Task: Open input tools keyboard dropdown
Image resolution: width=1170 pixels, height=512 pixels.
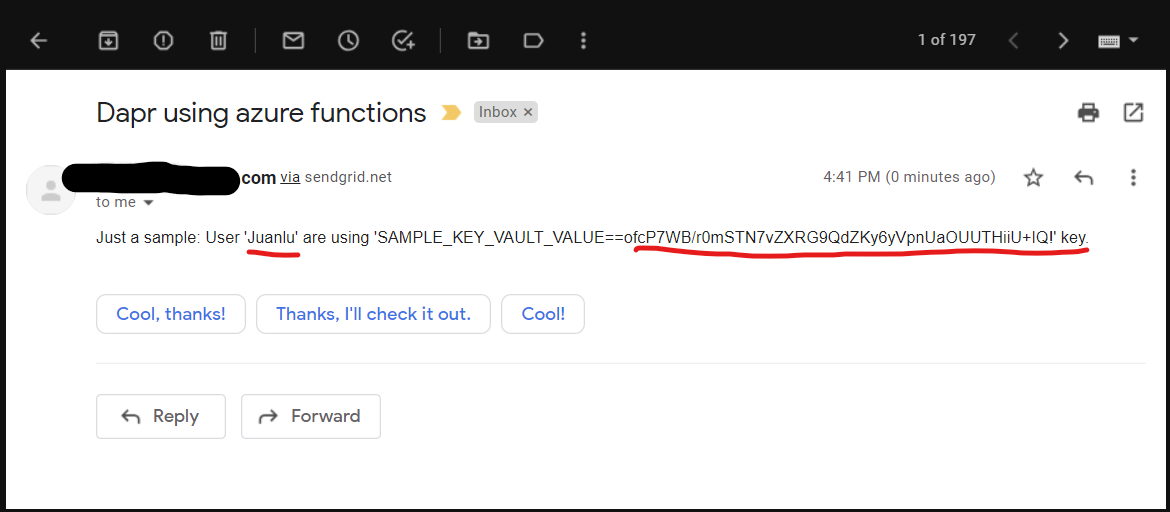Action: [1133, 40]
